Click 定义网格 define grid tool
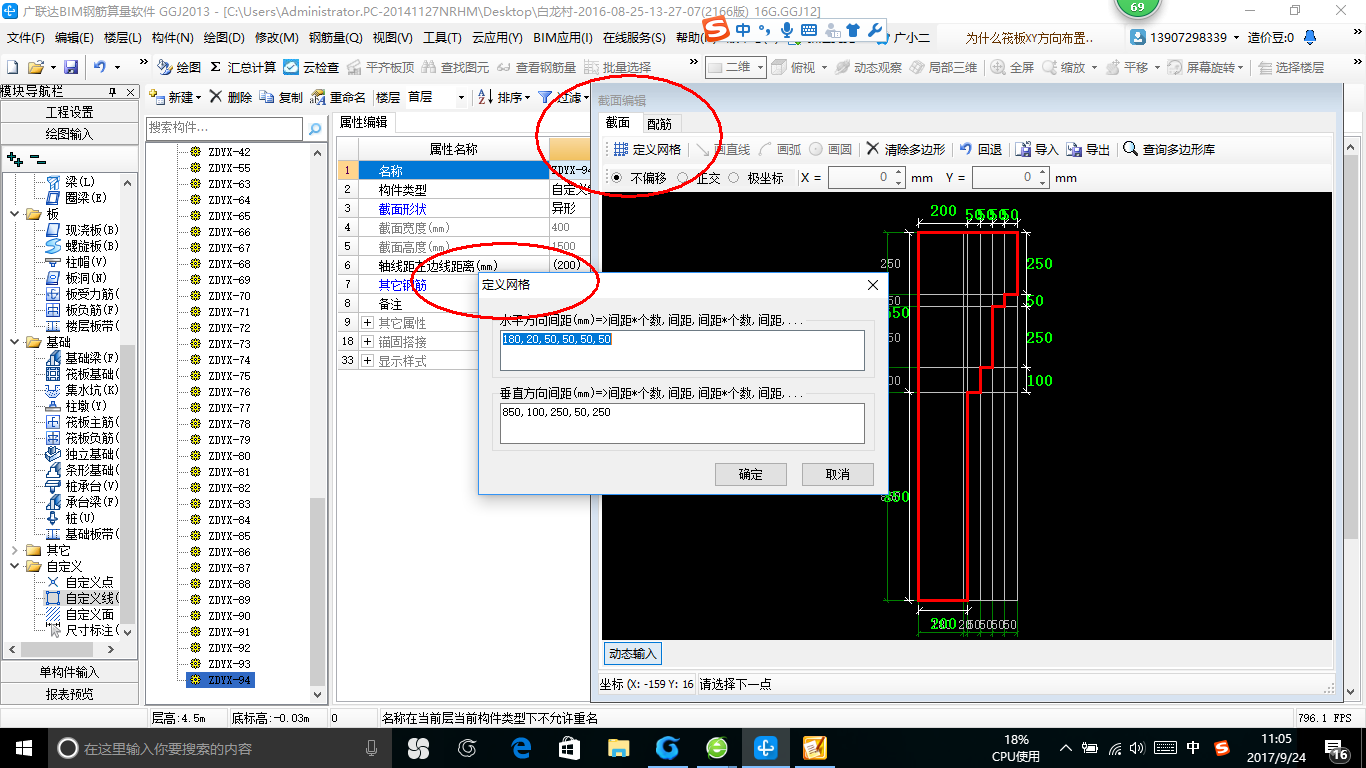This screenshot has height=768, width=1366. (647, 149)
